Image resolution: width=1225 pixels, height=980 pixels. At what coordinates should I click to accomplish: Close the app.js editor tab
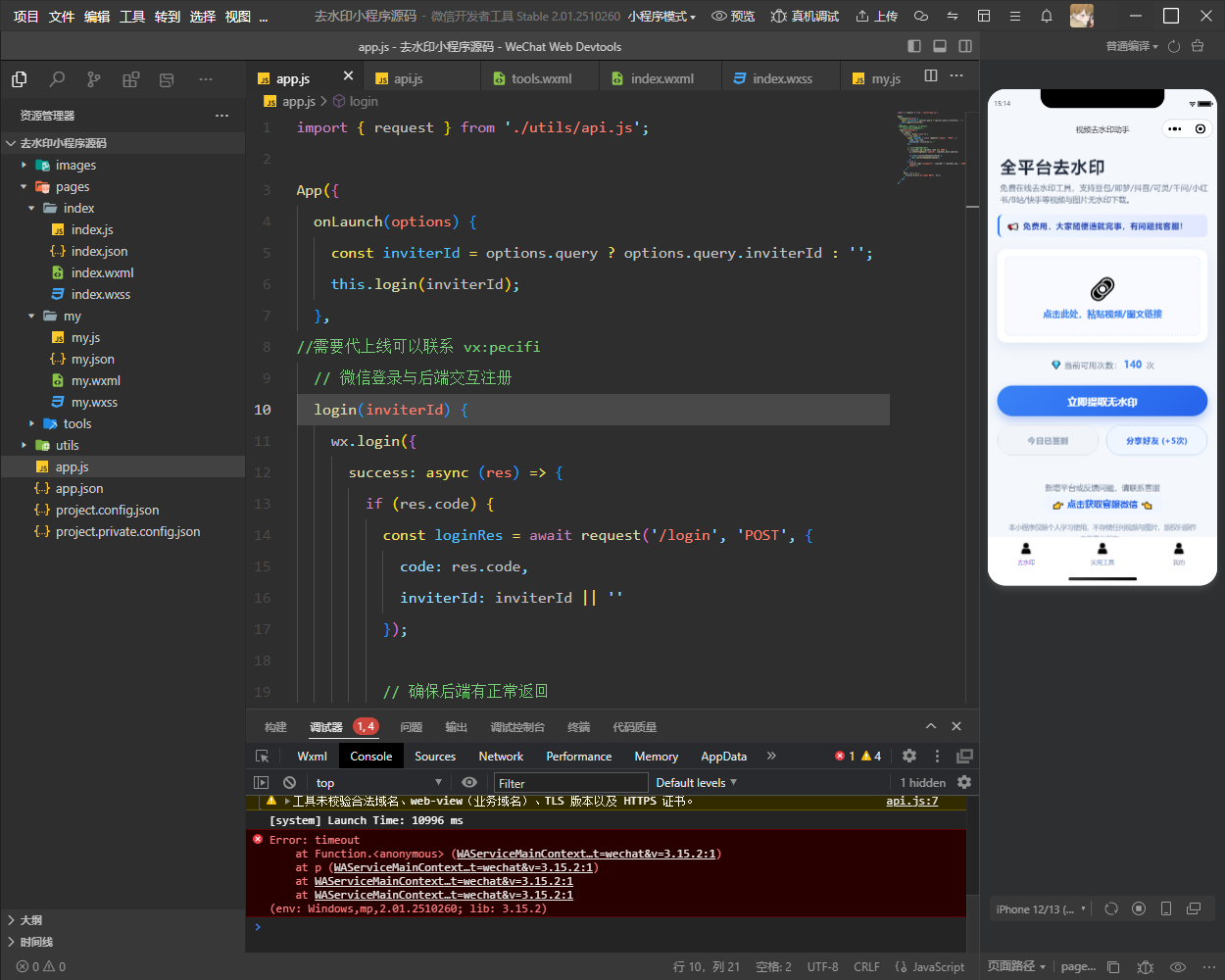(348, 75)
